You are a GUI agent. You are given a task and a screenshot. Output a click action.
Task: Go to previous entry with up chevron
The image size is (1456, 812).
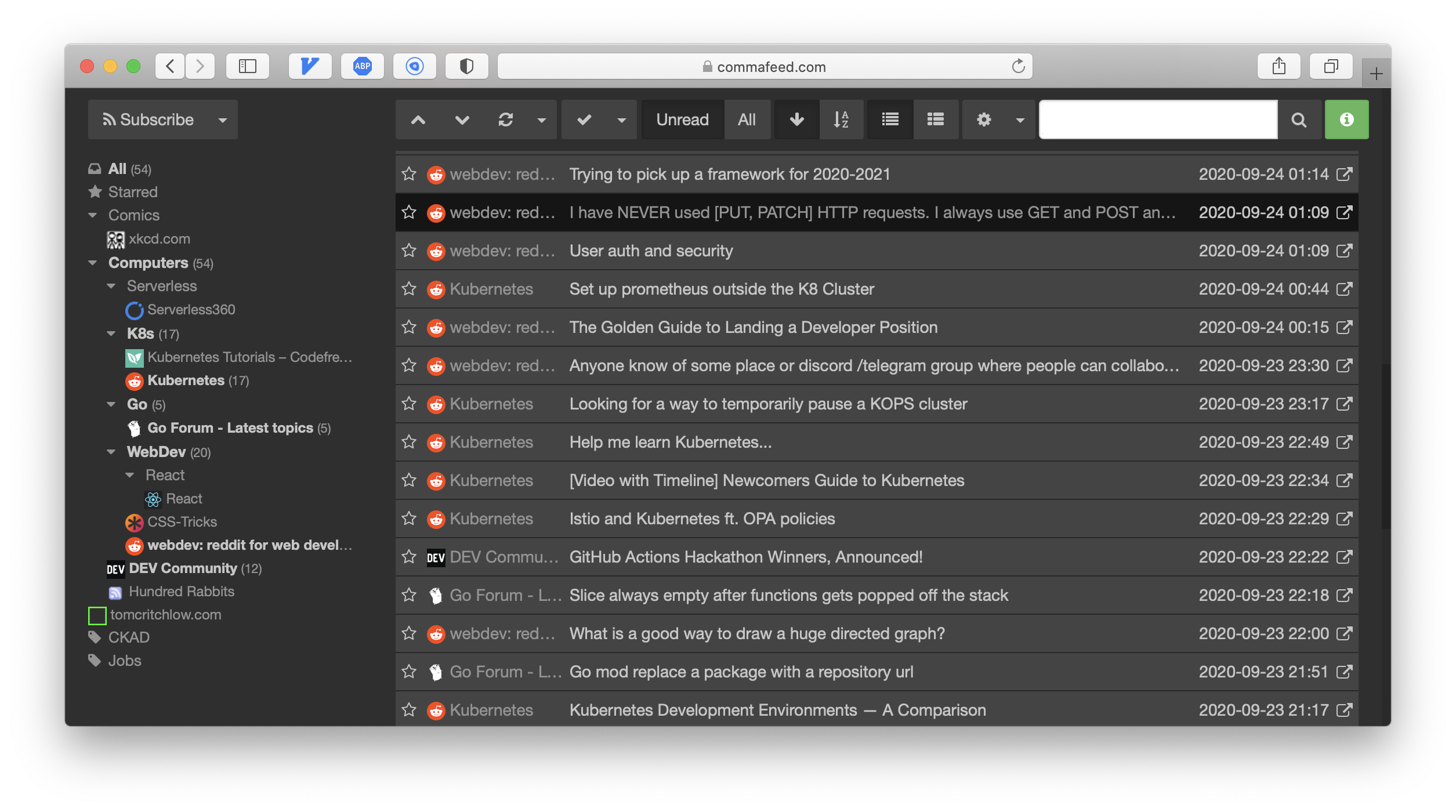coord(418,119)
